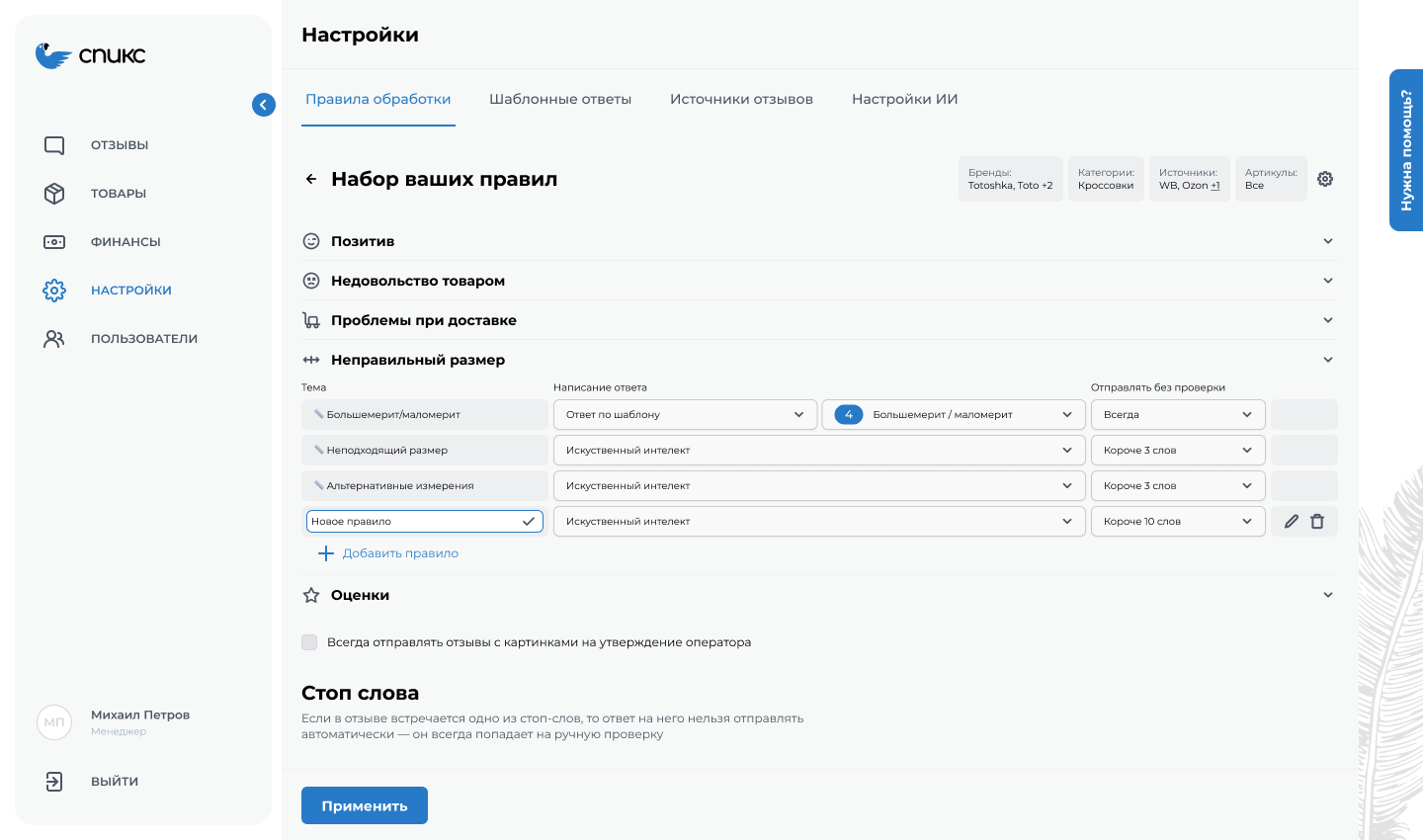
Task: Go back using the arrow near Набор ваших правил
Action: [311, 179]
